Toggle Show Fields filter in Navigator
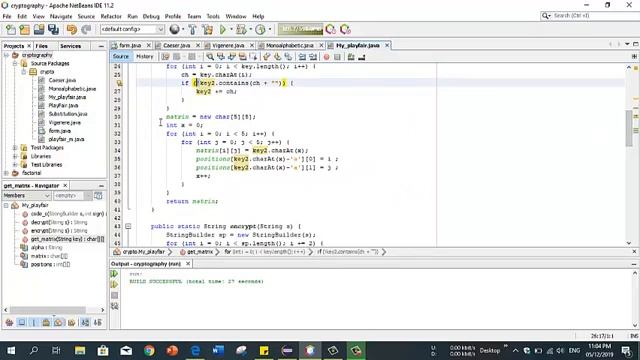Image resolution: width=640 pixels, height=360 pixels. (22, 322)
